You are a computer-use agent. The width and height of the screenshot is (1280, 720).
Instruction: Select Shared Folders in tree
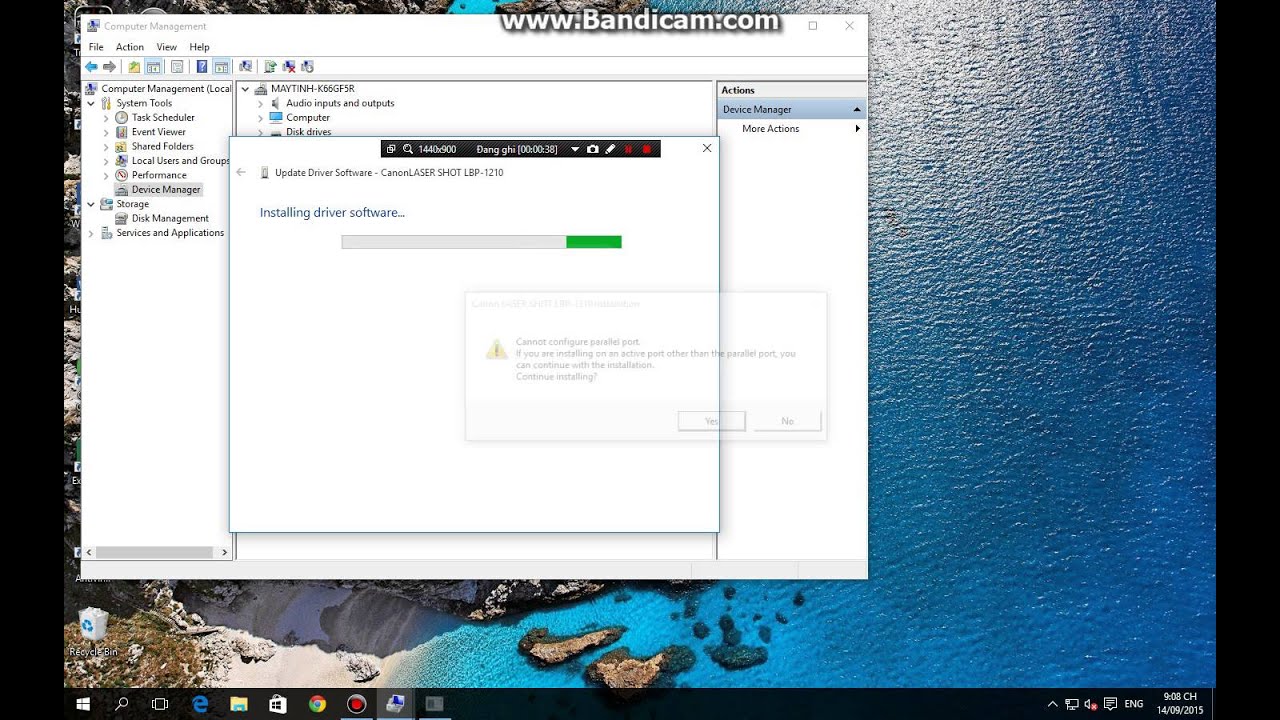163,146
